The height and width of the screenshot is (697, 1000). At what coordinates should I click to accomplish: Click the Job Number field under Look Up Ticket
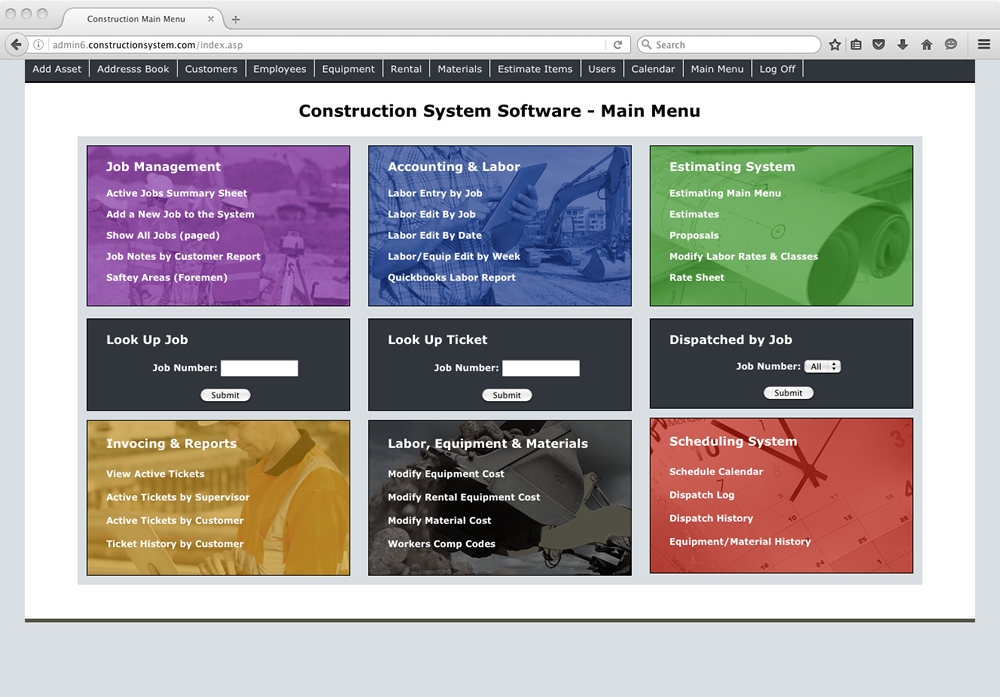click(541, 367)
